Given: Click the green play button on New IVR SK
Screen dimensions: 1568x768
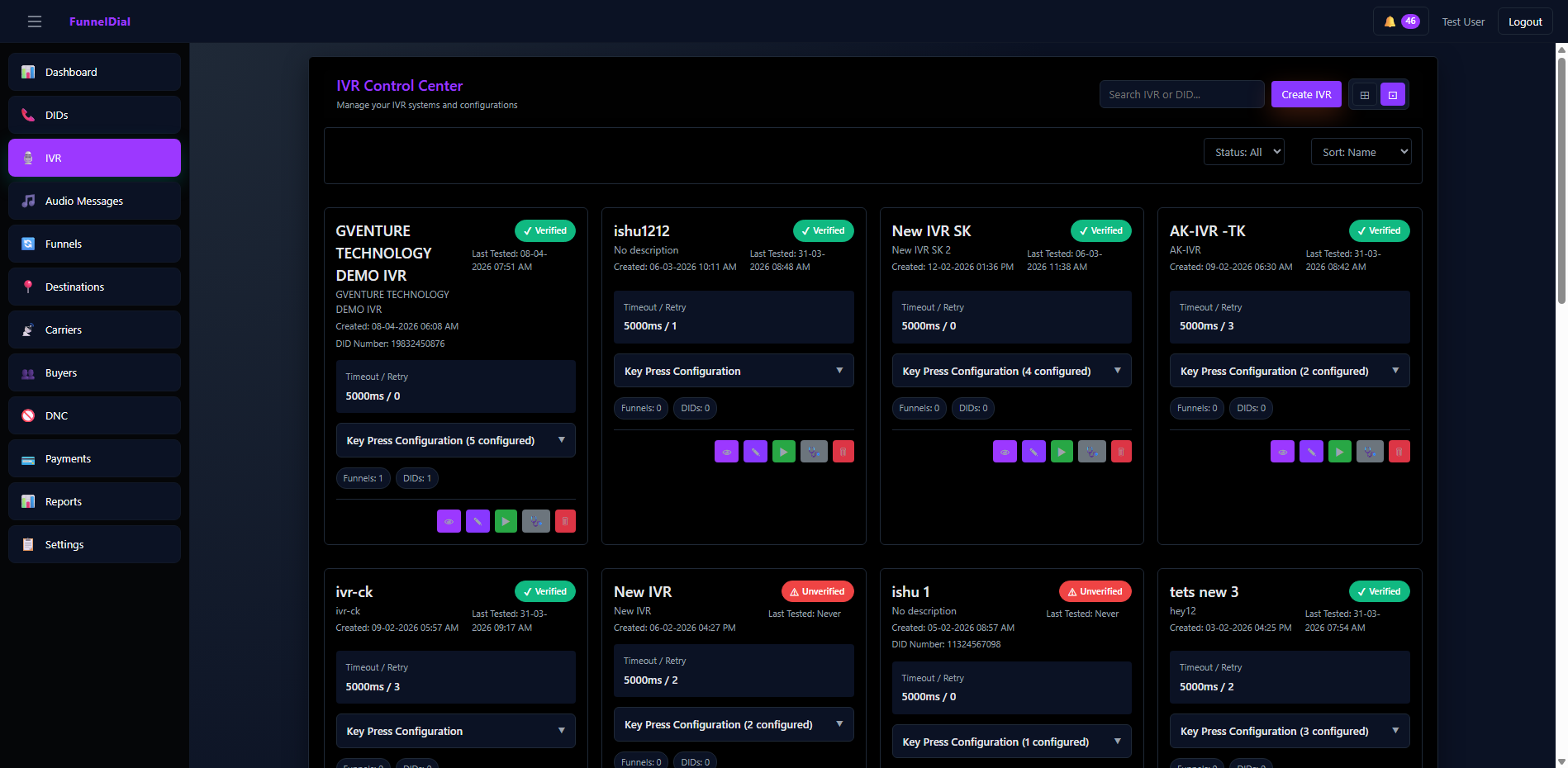Looking at the screenshot, I should 1062,452.
